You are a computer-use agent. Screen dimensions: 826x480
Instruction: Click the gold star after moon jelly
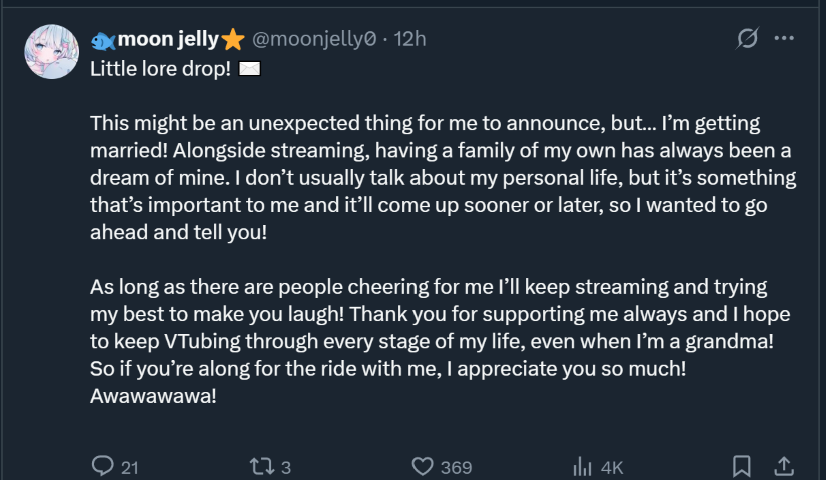pyautogui.click(x=233, y=39)
